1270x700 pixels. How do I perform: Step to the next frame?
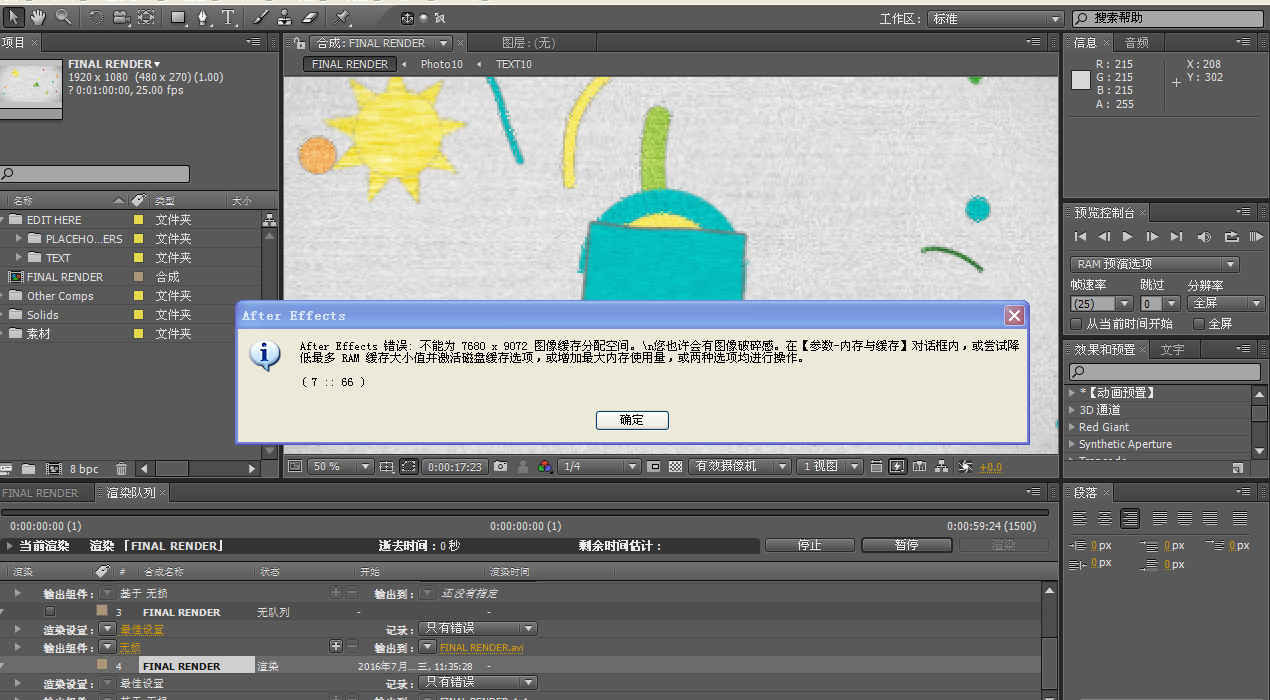1152,237
